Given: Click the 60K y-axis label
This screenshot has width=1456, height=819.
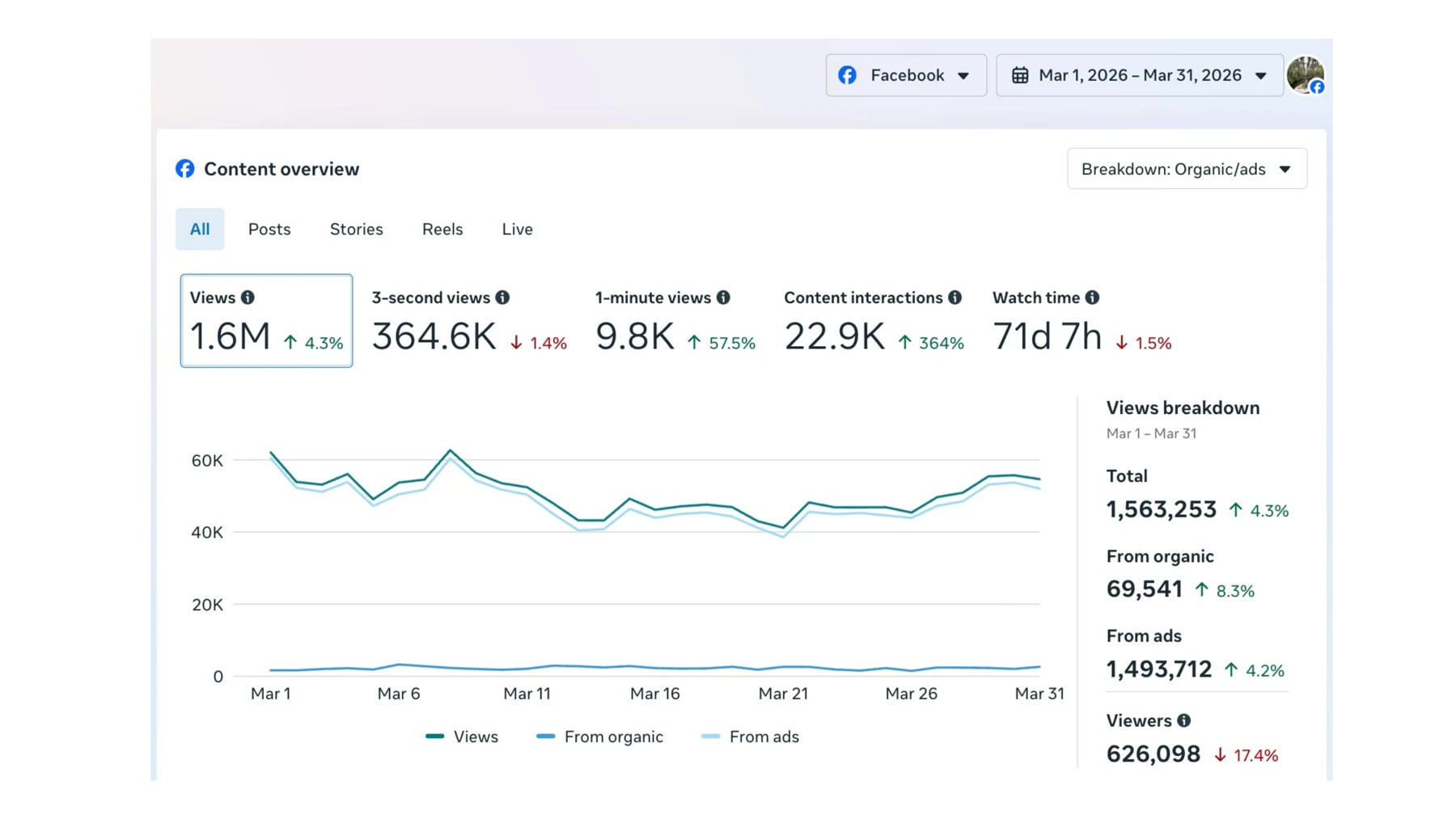Looking at the screenshot, I should pos(207,461).
